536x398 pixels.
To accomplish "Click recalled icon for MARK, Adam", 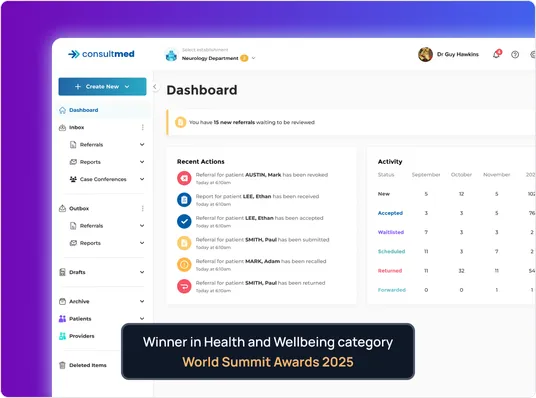I will (184, 265).
